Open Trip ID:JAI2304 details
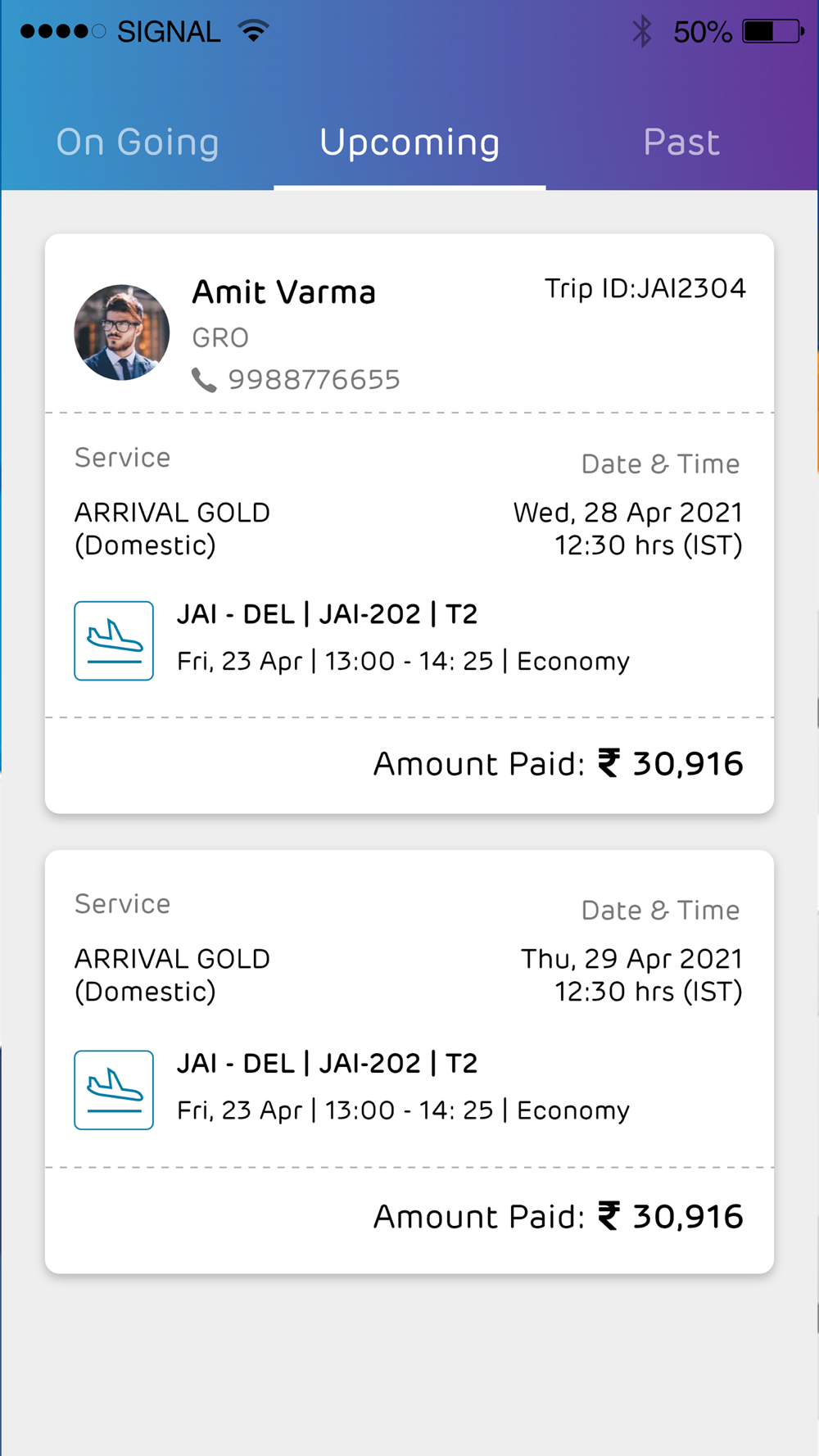Image resolution: width=819 pixels, height=1456 pixels. tap(645, 288)
